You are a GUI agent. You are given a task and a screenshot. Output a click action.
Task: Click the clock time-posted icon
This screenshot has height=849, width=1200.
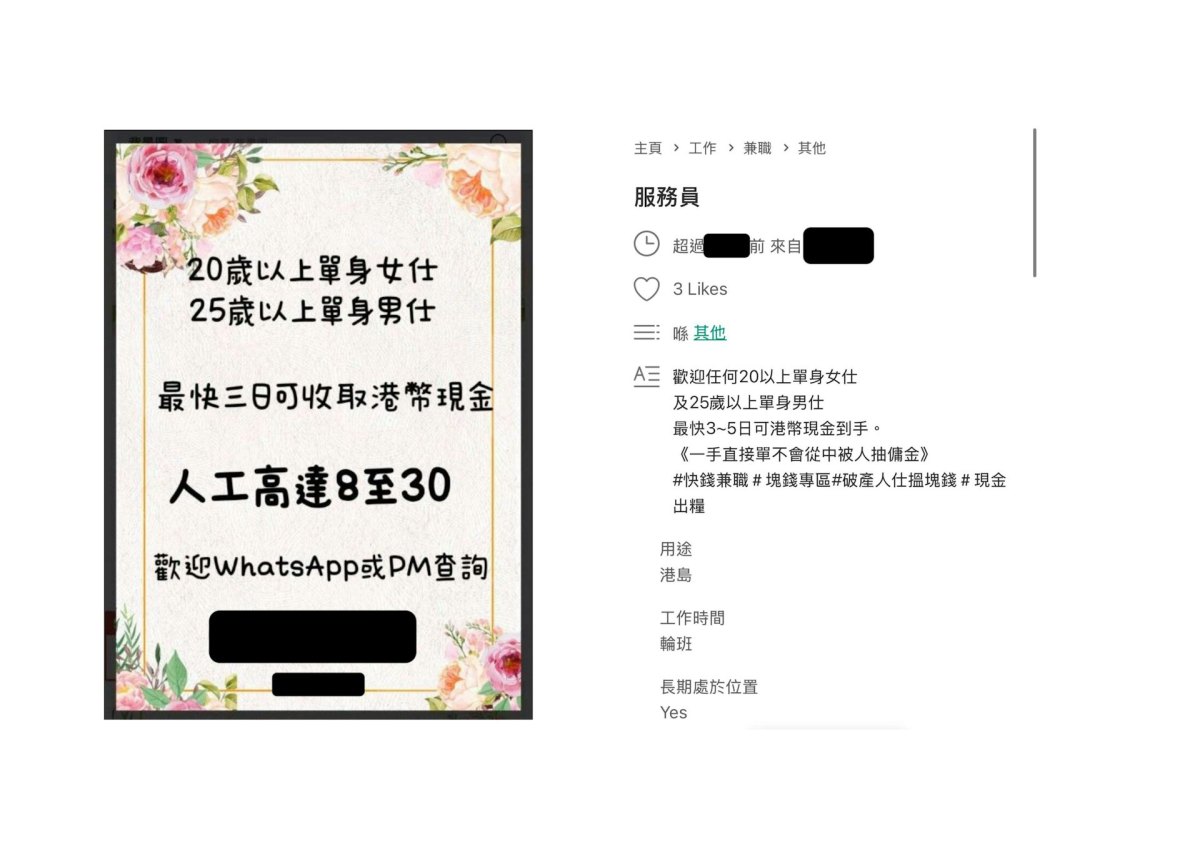[x=647, y=244]
